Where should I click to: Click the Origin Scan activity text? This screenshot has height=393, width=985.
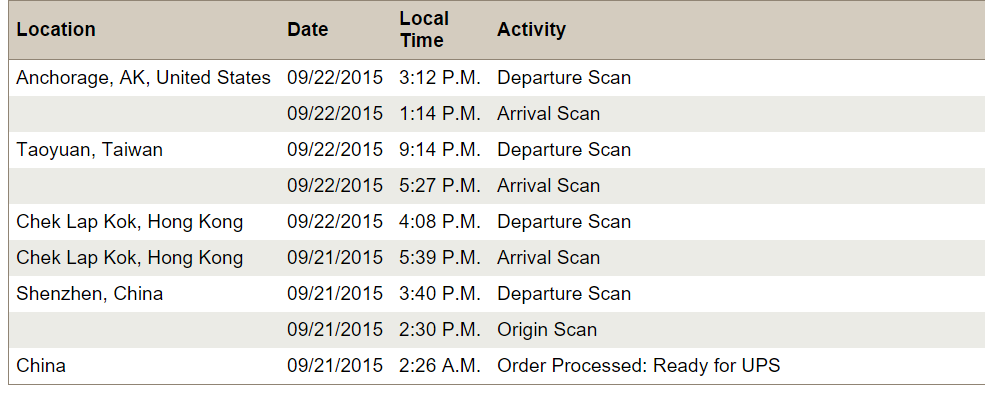coord(547,330)
